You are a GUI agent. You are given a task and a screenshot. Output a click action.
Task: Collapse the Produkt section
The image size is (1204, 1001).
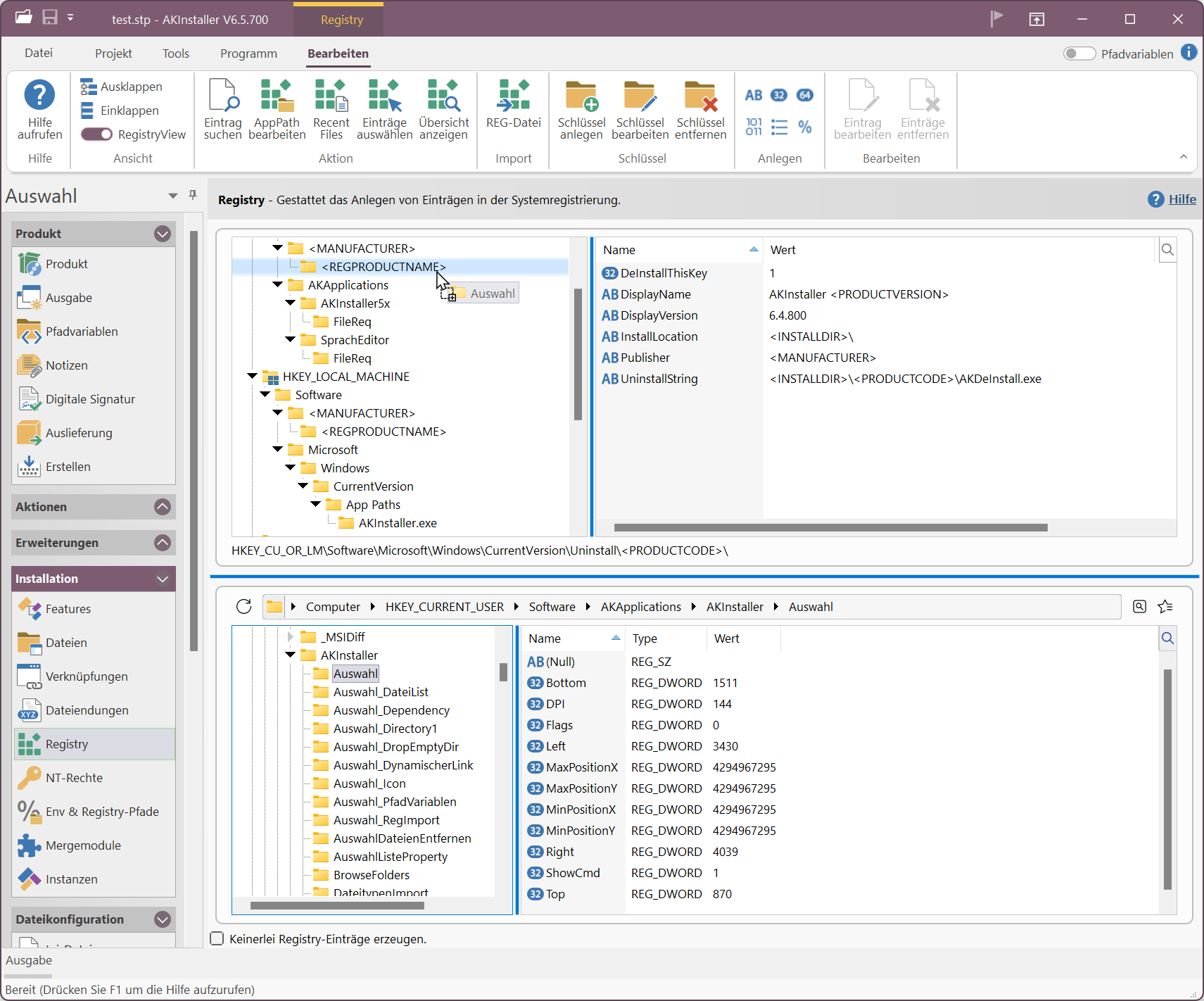click(163, 234)
